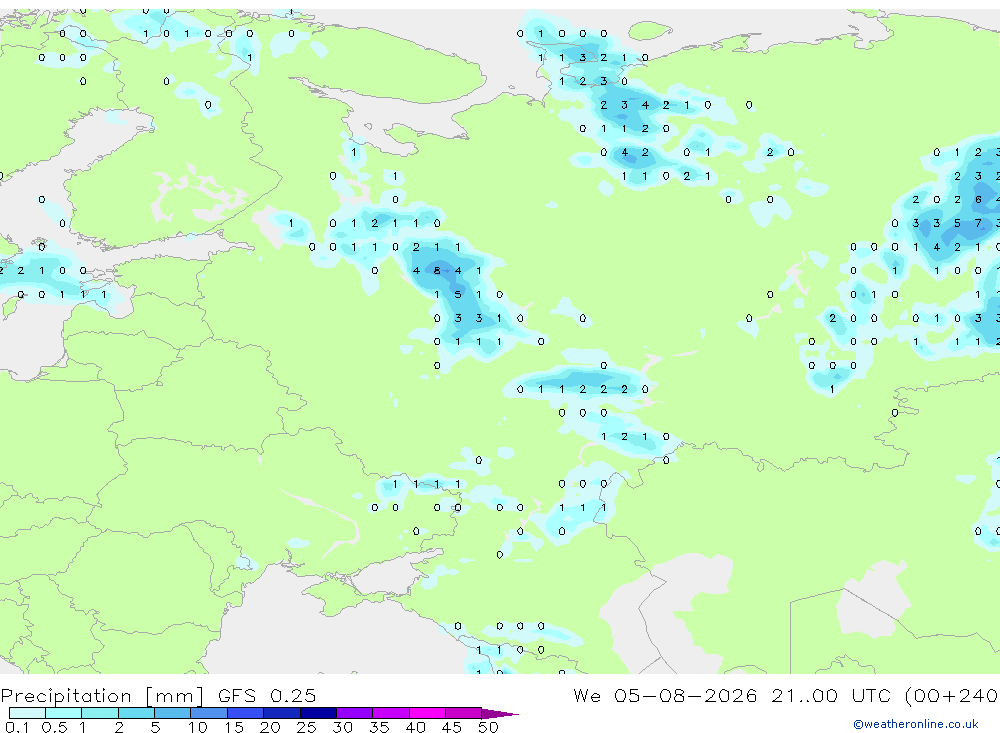Click the '8' precipitation value on map
Viewport: 1000px width, 733px height.
[x=437, y=270]
